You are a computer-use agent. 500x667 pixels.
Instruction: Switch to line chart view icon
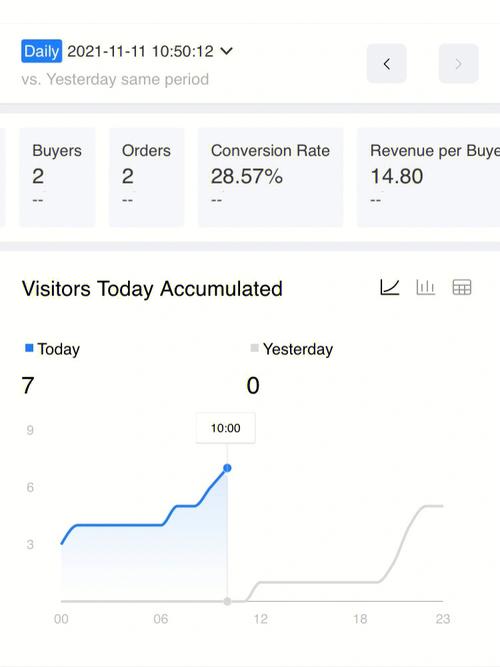coord(389,288)
